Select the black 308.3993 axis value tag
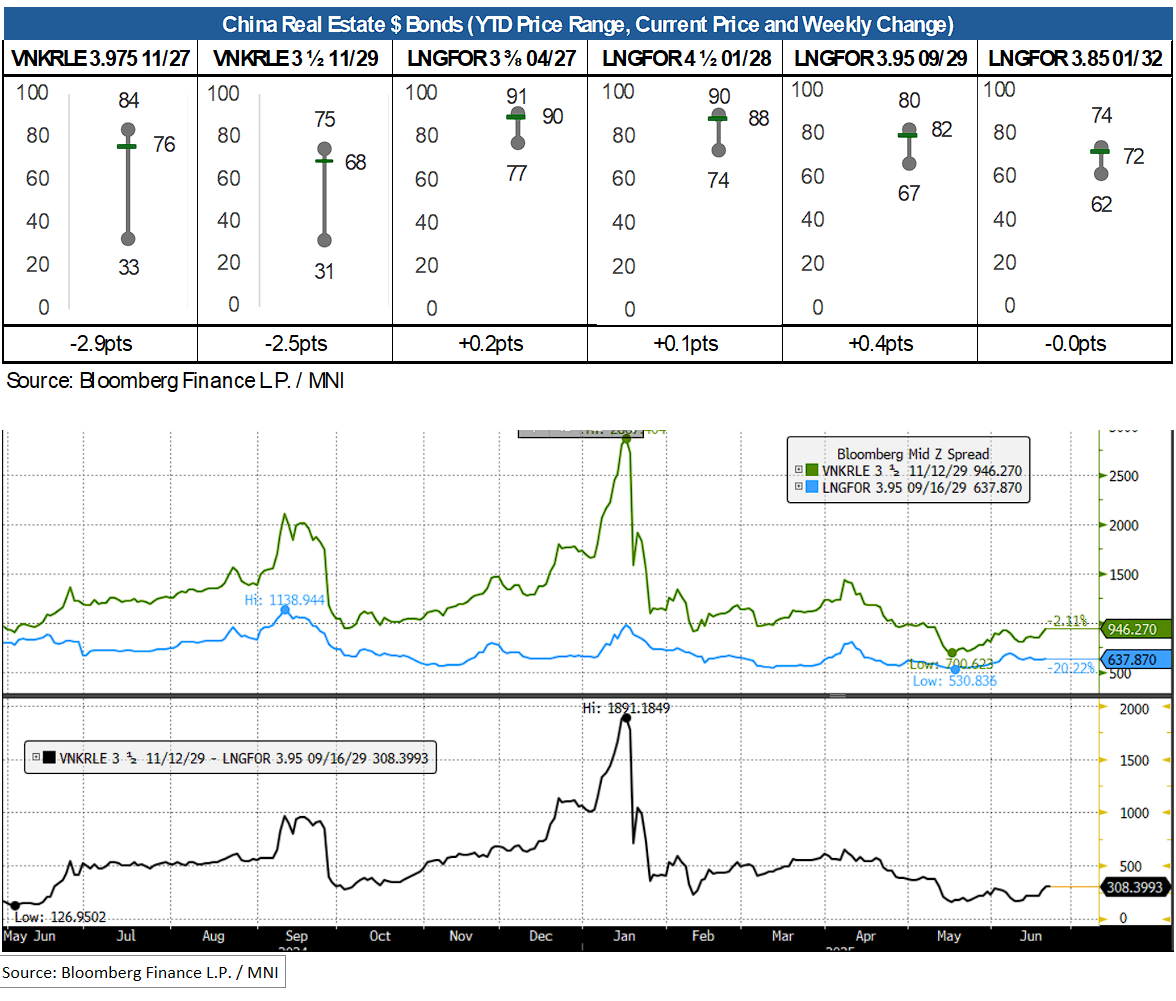The width and height of the screenshot is (1176, 1001). pos(1136,887)
